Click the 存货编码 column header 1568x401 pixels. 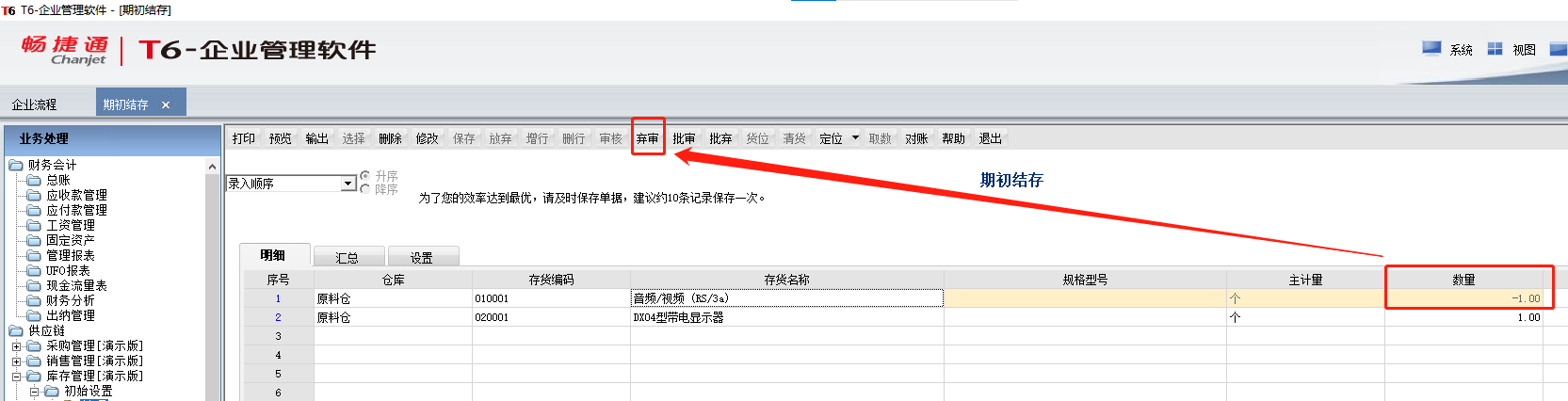click(x=552, y=280)
